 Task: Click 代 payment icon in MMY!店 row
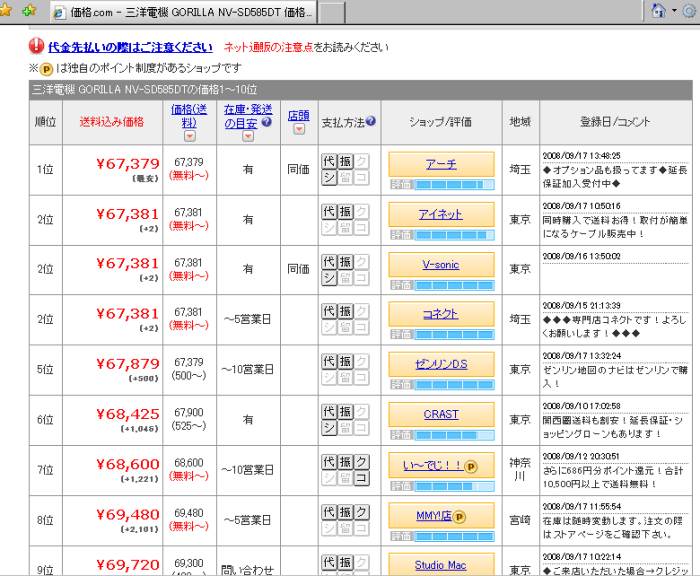coord(329,512)
